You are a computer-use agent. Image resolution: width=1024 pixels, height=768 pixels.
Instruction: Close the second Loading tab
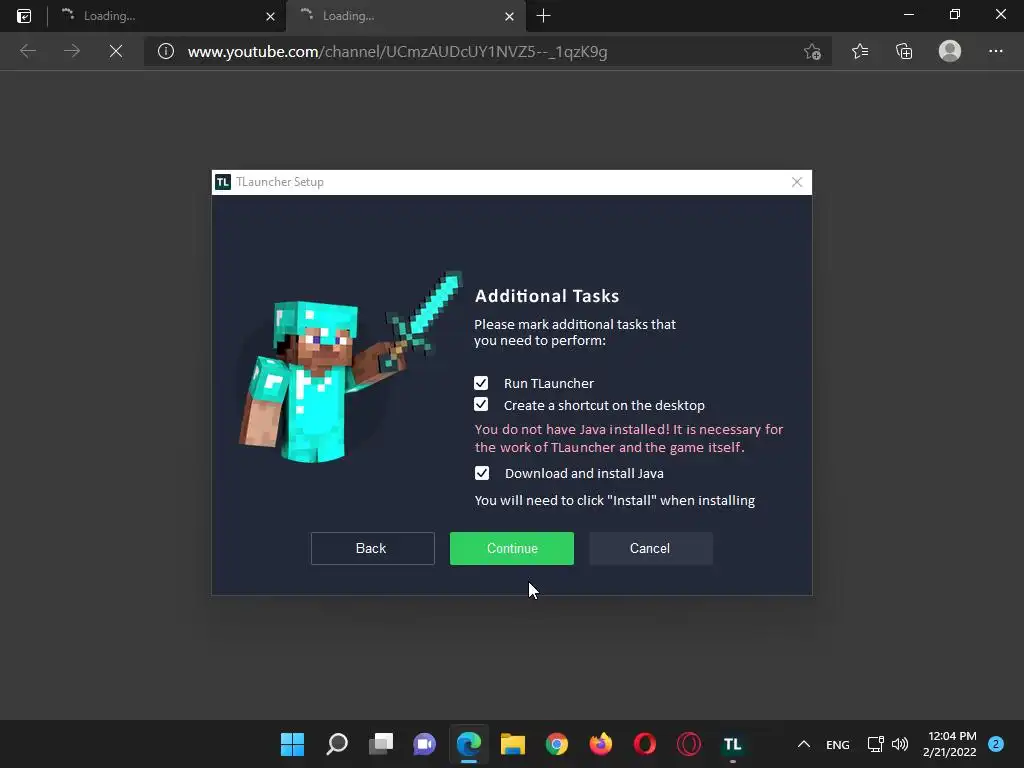509,16
